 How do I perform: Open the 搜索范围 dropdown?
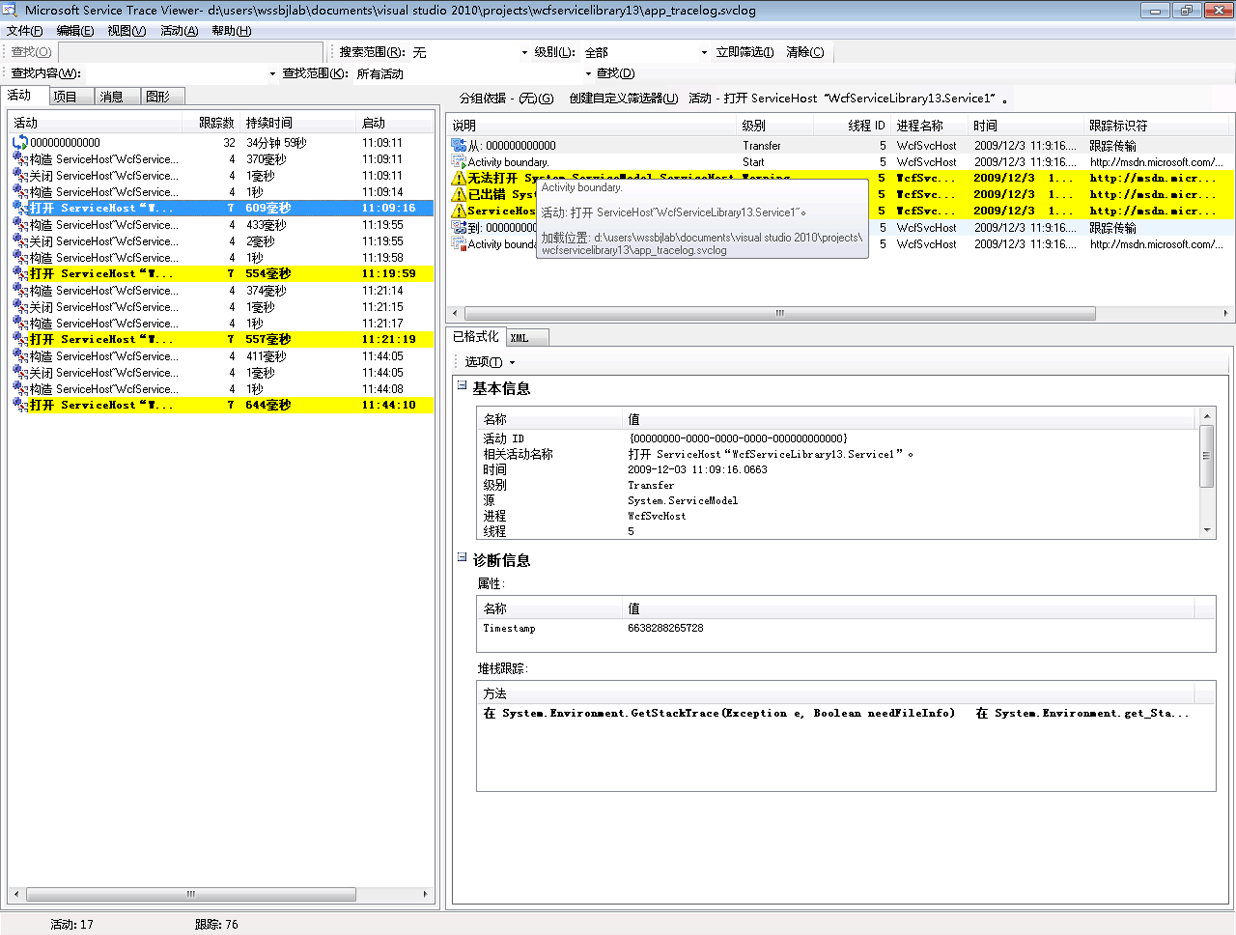click(x=525, y=53)
